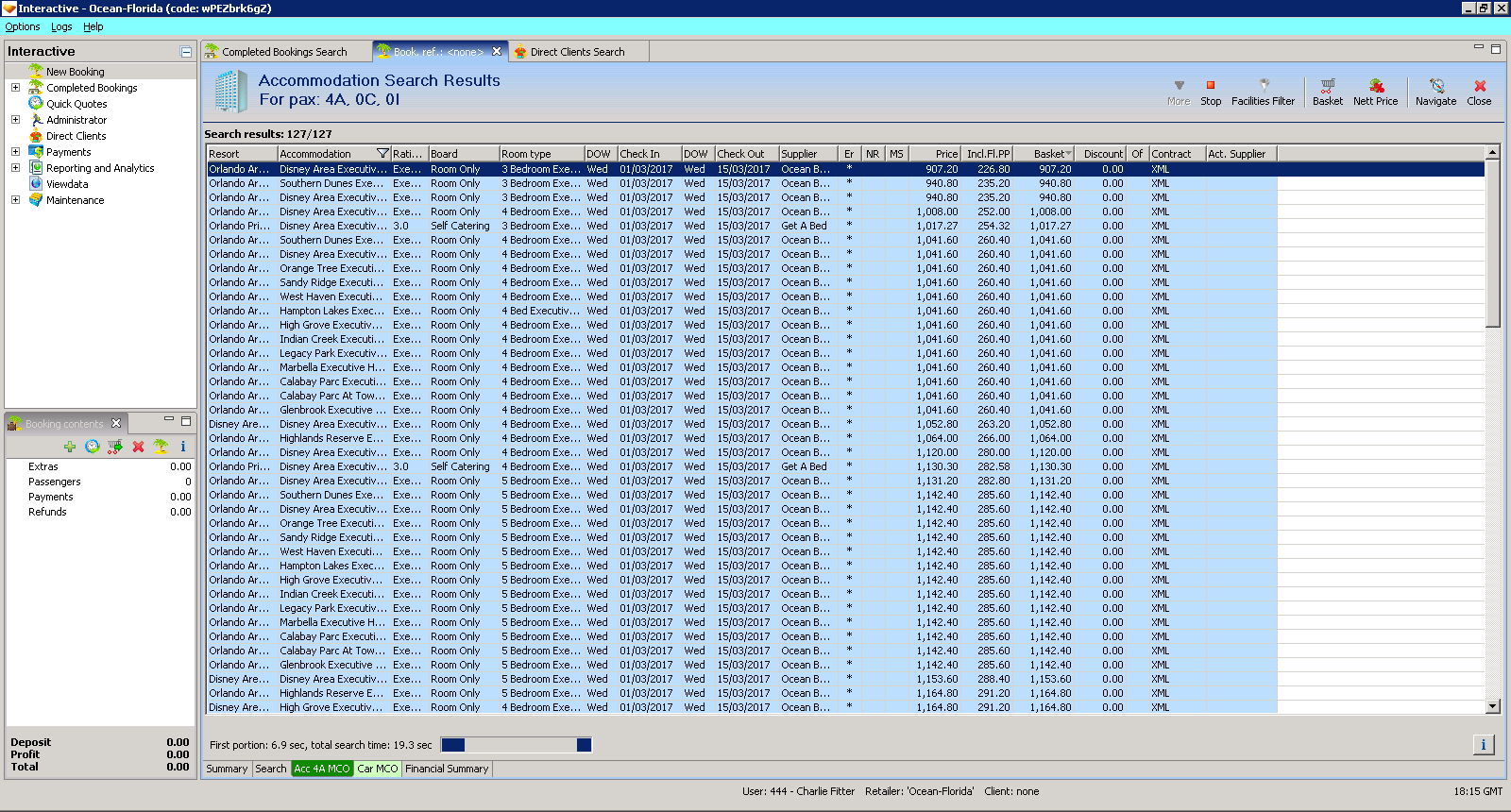
Task: Expand the Reporting and Analytics tree node
Action: coord(15,168)
